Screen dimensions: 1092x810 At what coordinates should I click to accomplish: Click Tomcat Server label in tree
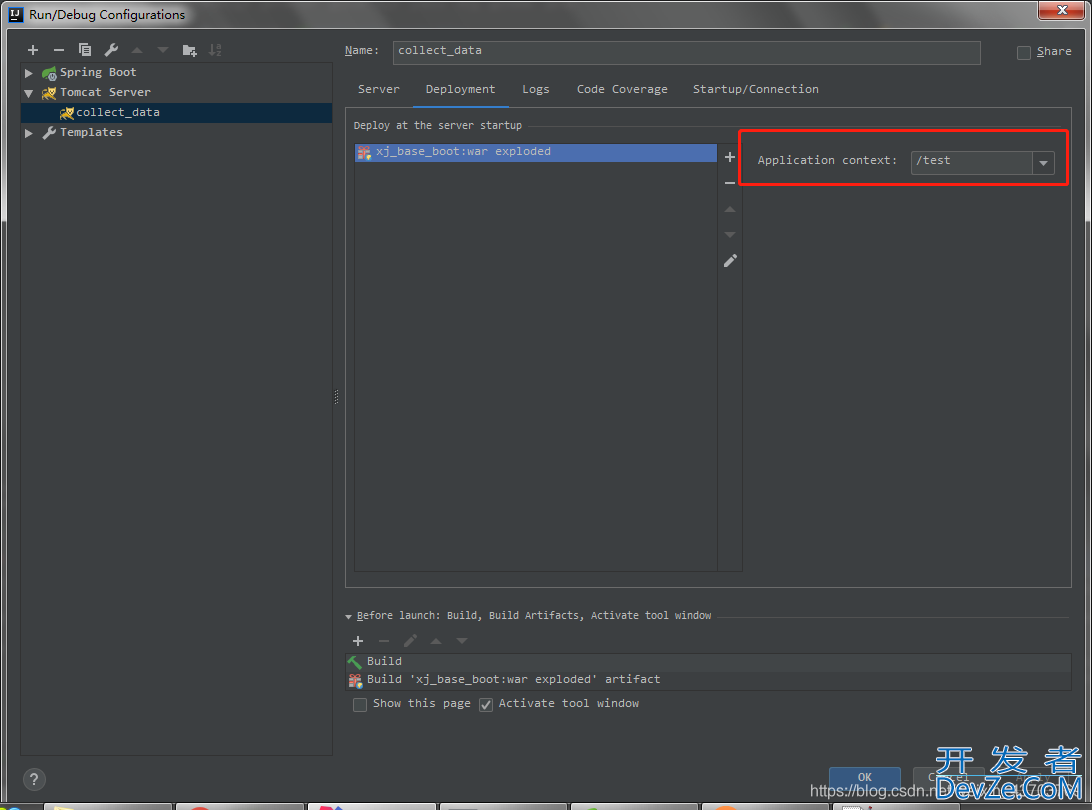105,93
